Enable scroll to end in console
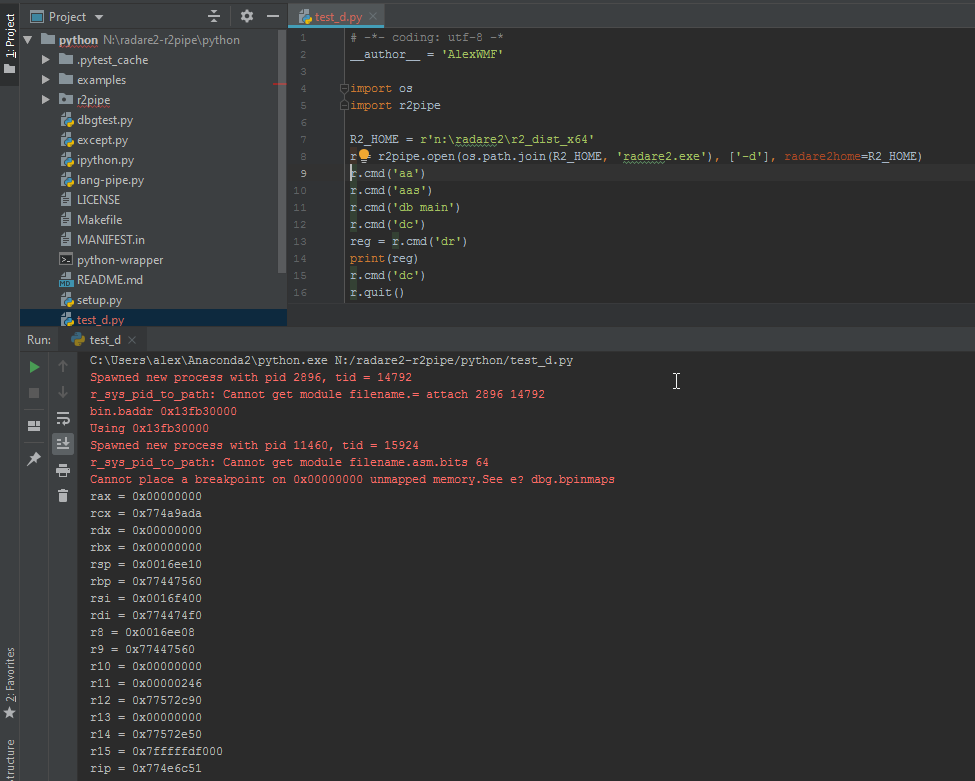The height and width of the screenshot is (781, 975). pos(63,443)
